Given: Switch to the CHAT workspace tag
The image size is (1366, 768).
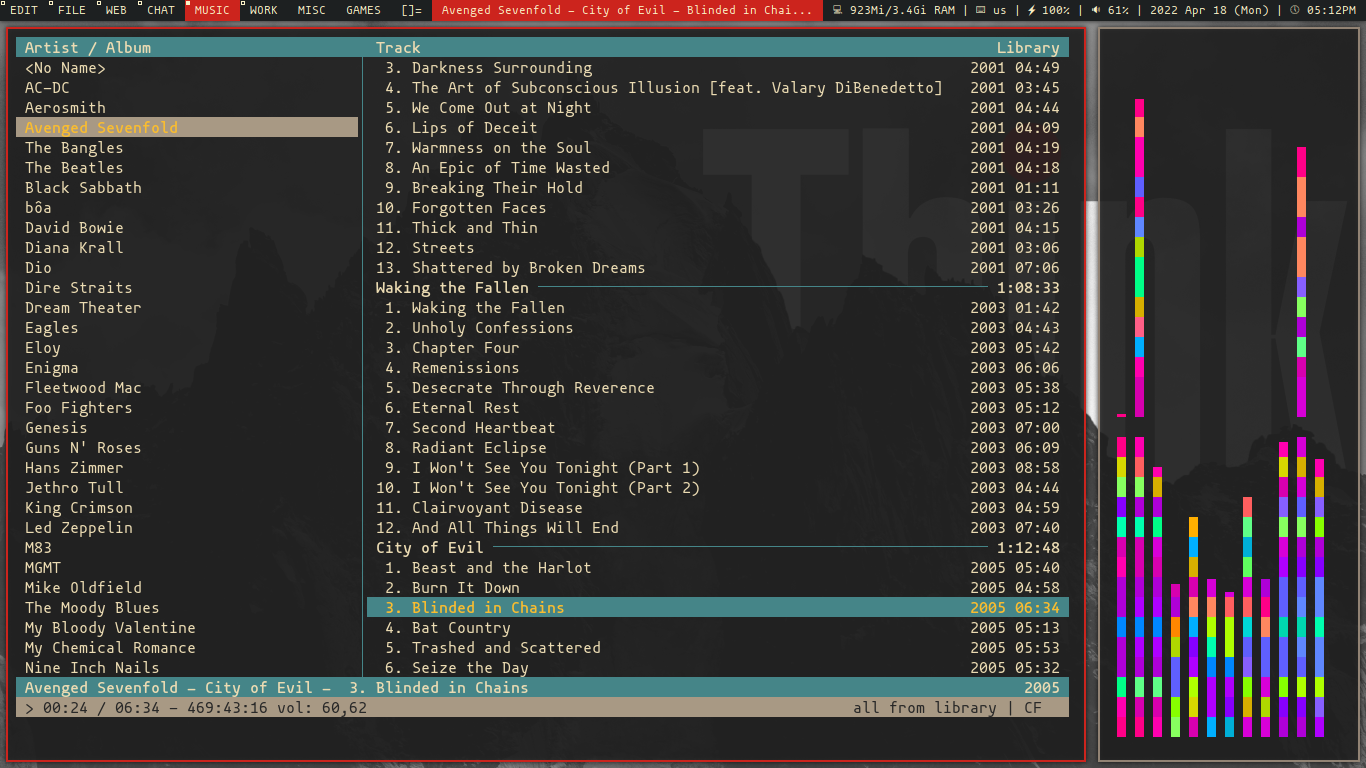Looking at the screenshot, I should (x=161, y=10).
